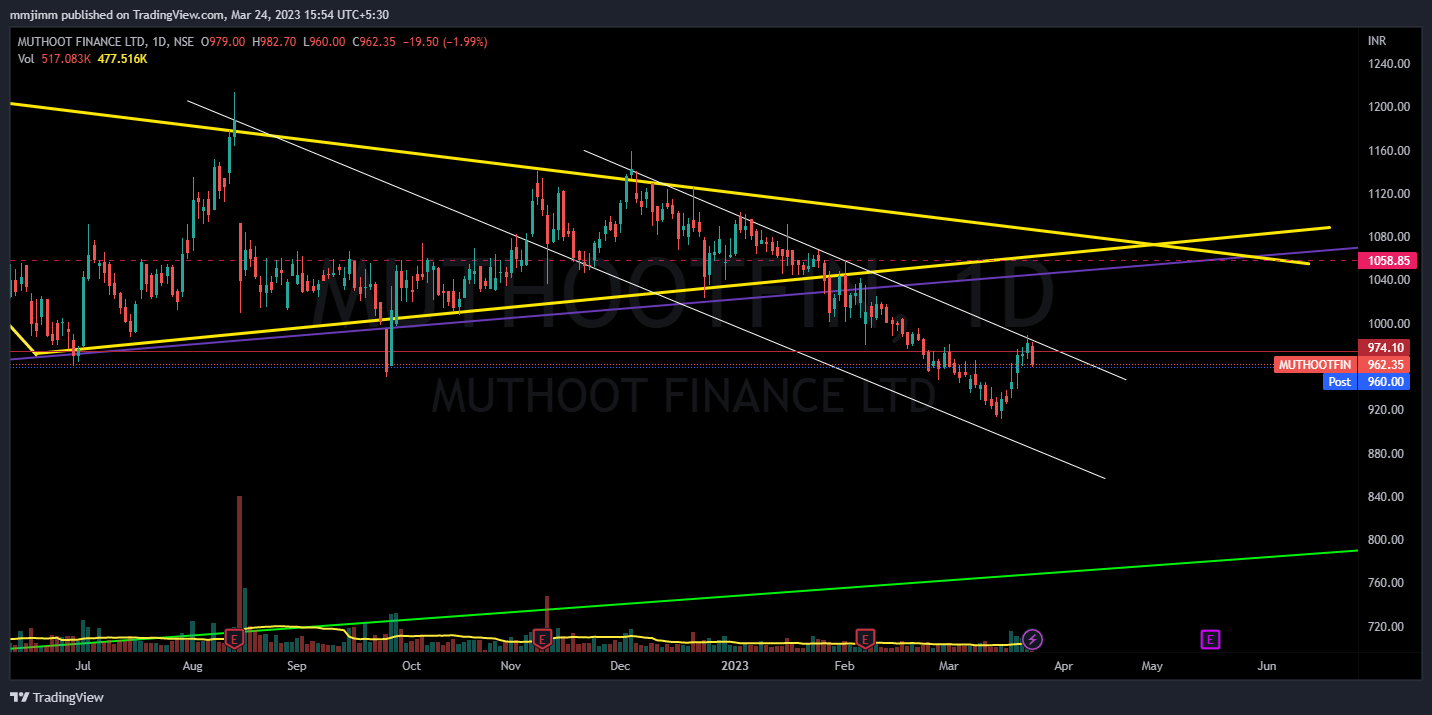Viewport: 1432px width, 715px height.
Task: Click the Jul label on the time axis
Action: (x=83, y=665)
